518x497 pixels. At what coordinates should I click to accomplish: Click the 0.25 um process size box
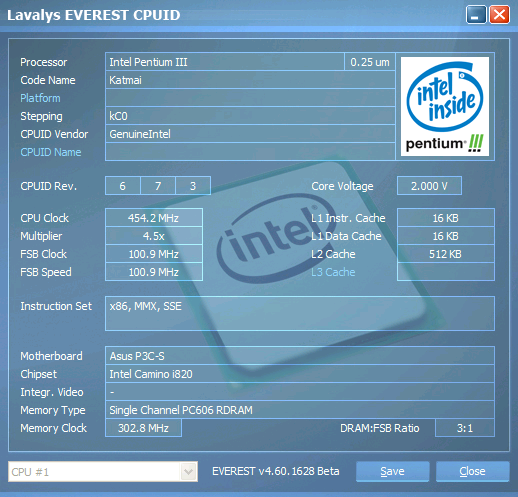370,62
